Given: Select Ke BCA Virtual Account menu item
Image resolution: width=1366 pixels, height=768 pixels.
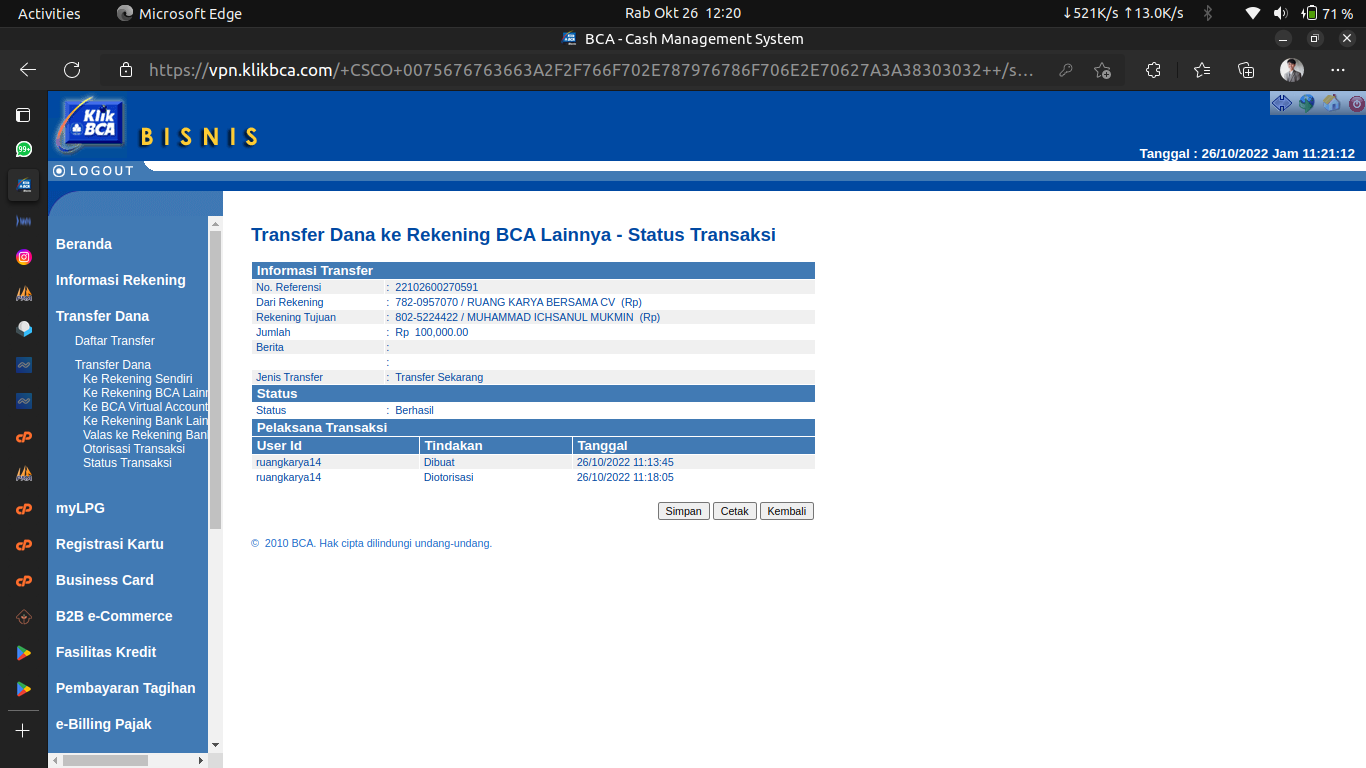Looking at the screenshot, I should (145, 407).
